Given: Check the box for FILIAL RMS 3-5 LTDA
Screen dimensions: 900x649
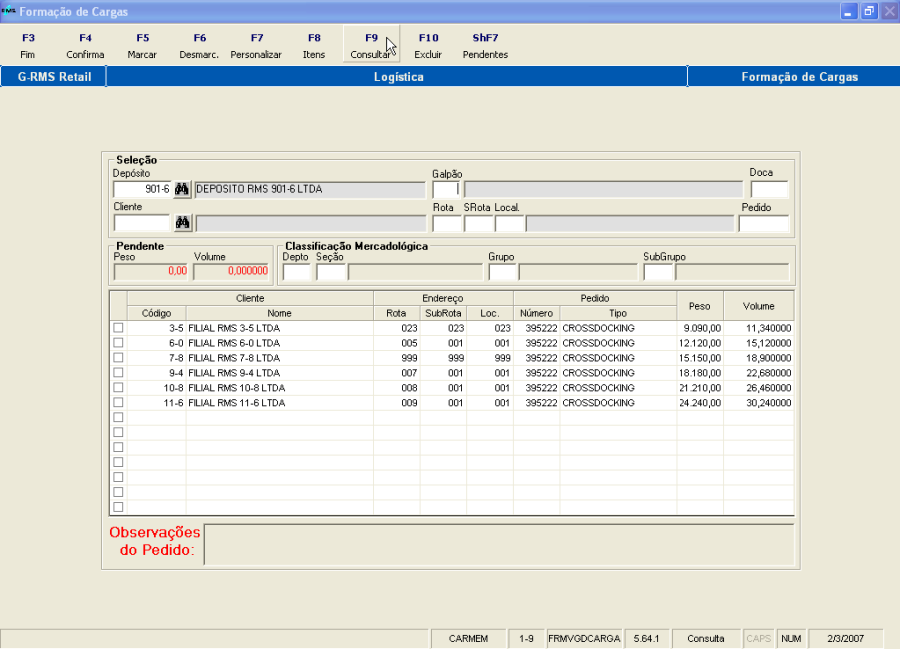Looking at the screenshot, I should click(118, 328).
